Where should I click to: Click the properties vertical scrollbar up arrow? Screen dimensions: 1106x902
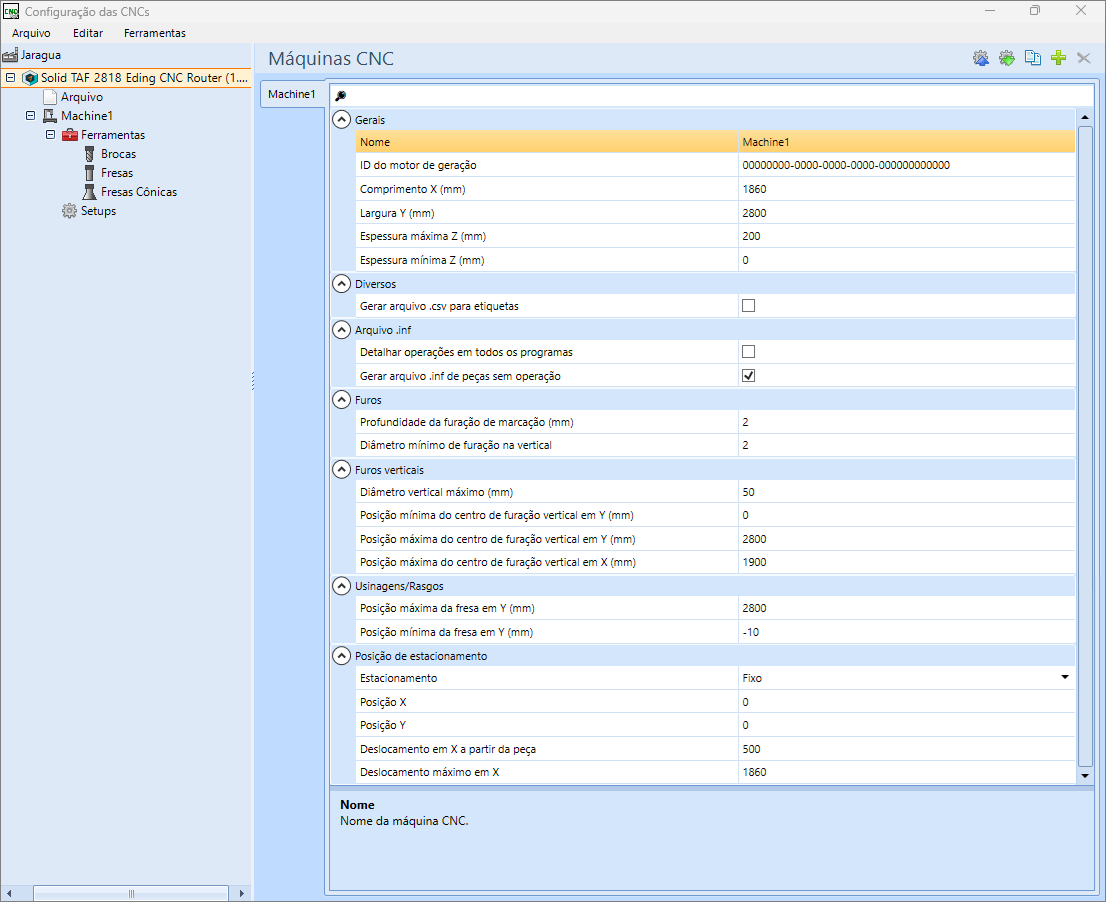[x=1085, y=117]
